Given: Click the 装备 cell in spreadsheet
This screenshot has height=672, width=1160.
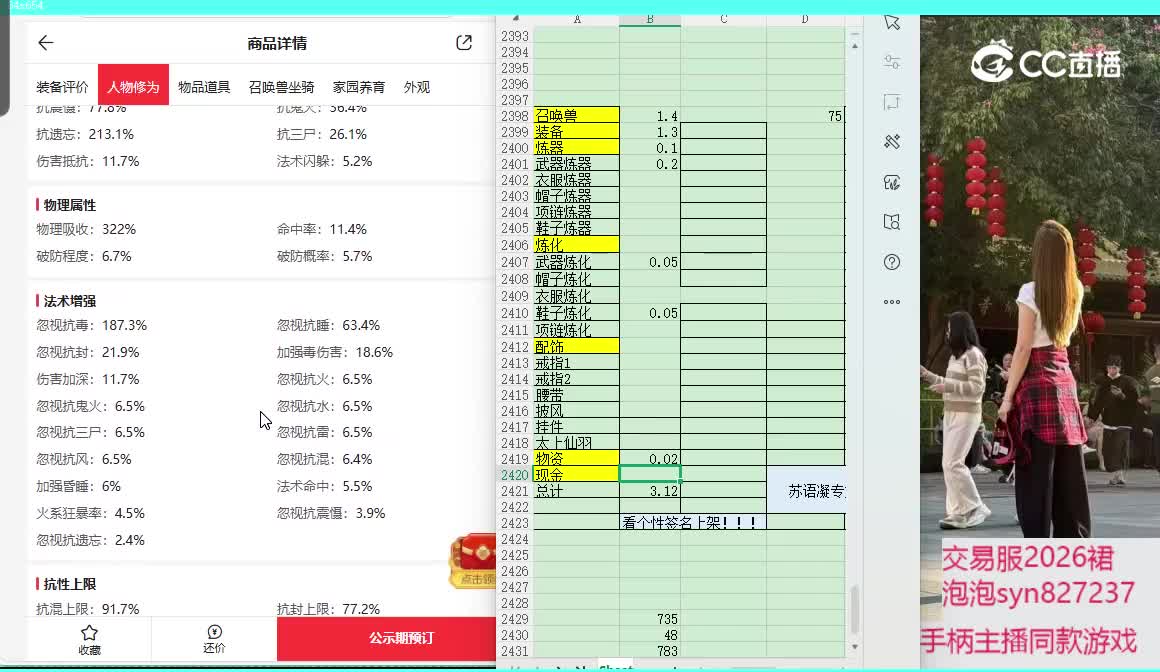Looking at the screenshot, I should tap(576, 132).
